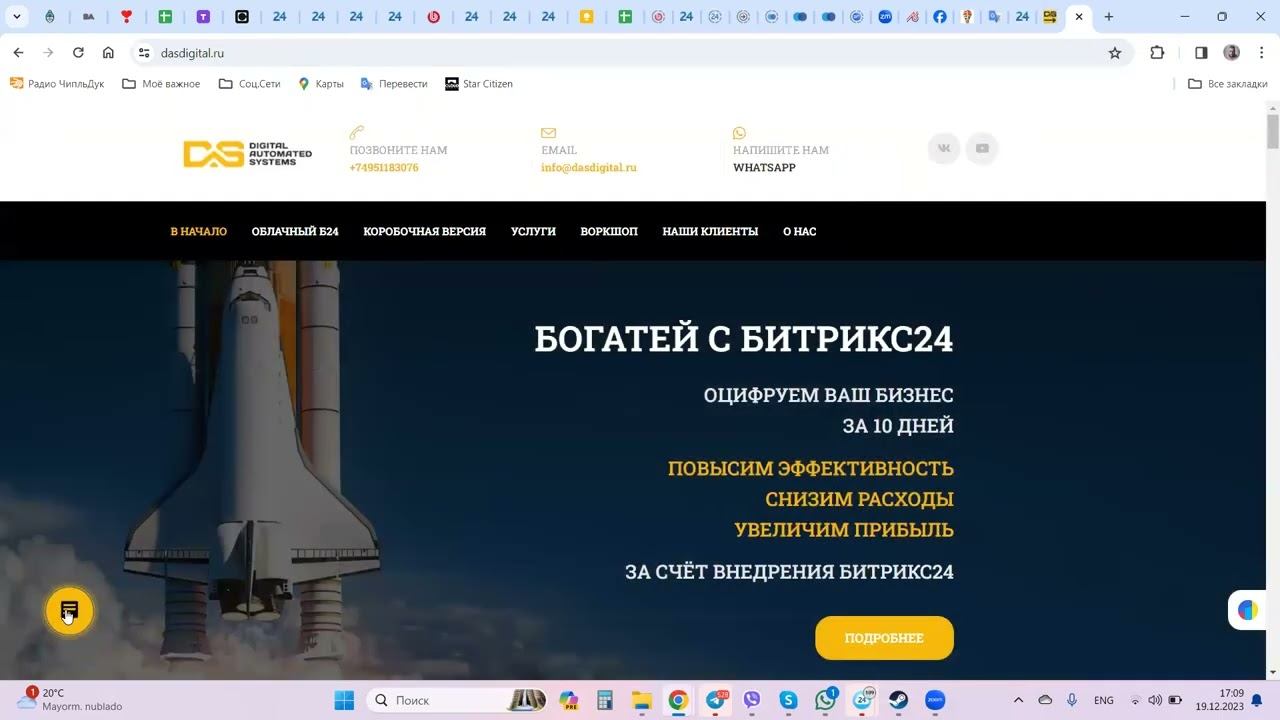Call phone number +74951183076
Viewport: 1280px width, 720px height.
tap(384, 168)
